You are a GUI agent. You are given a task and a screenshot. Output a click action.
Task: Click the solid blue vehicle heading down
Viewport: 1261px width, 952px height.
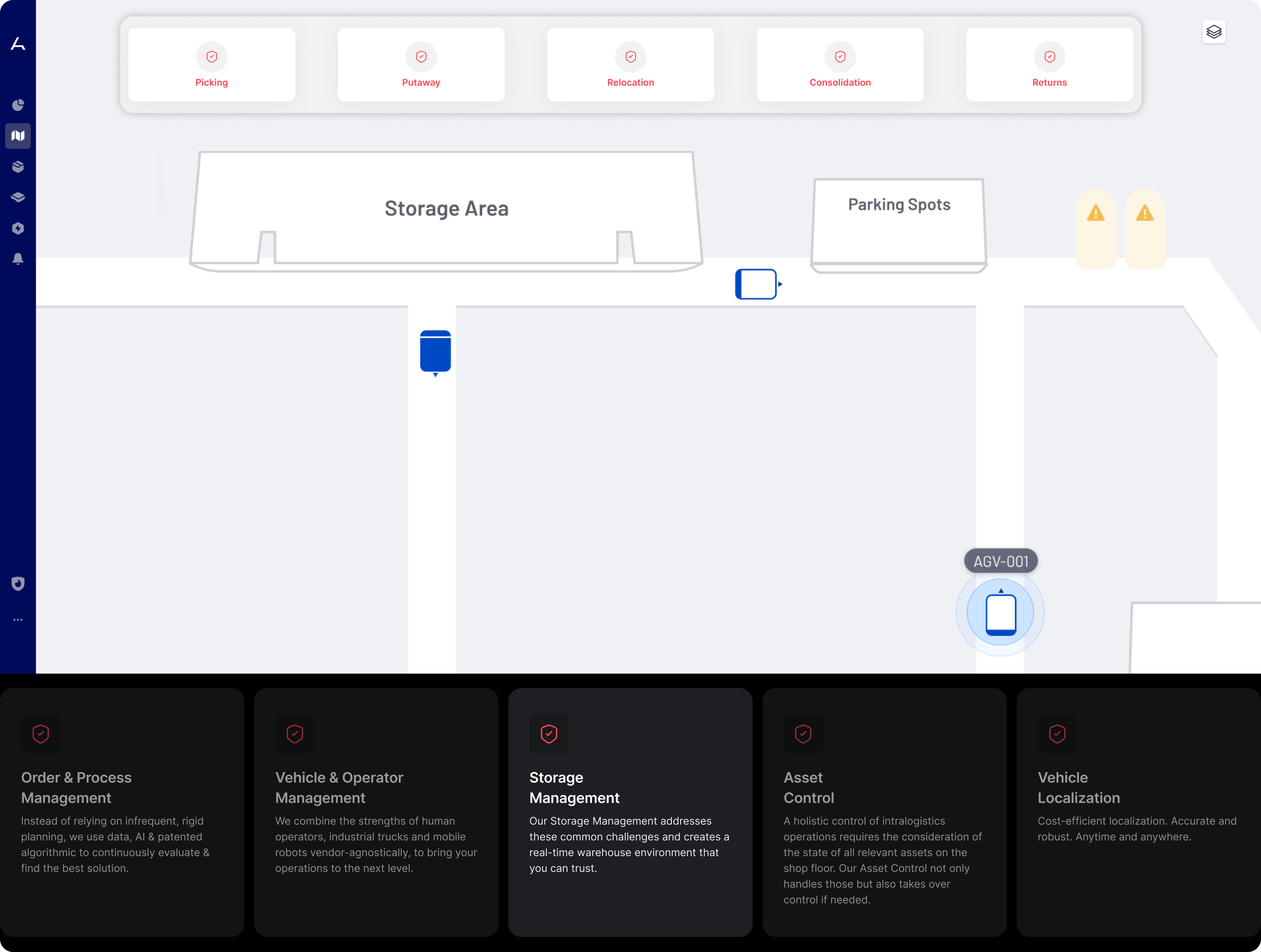coord(435,351)
